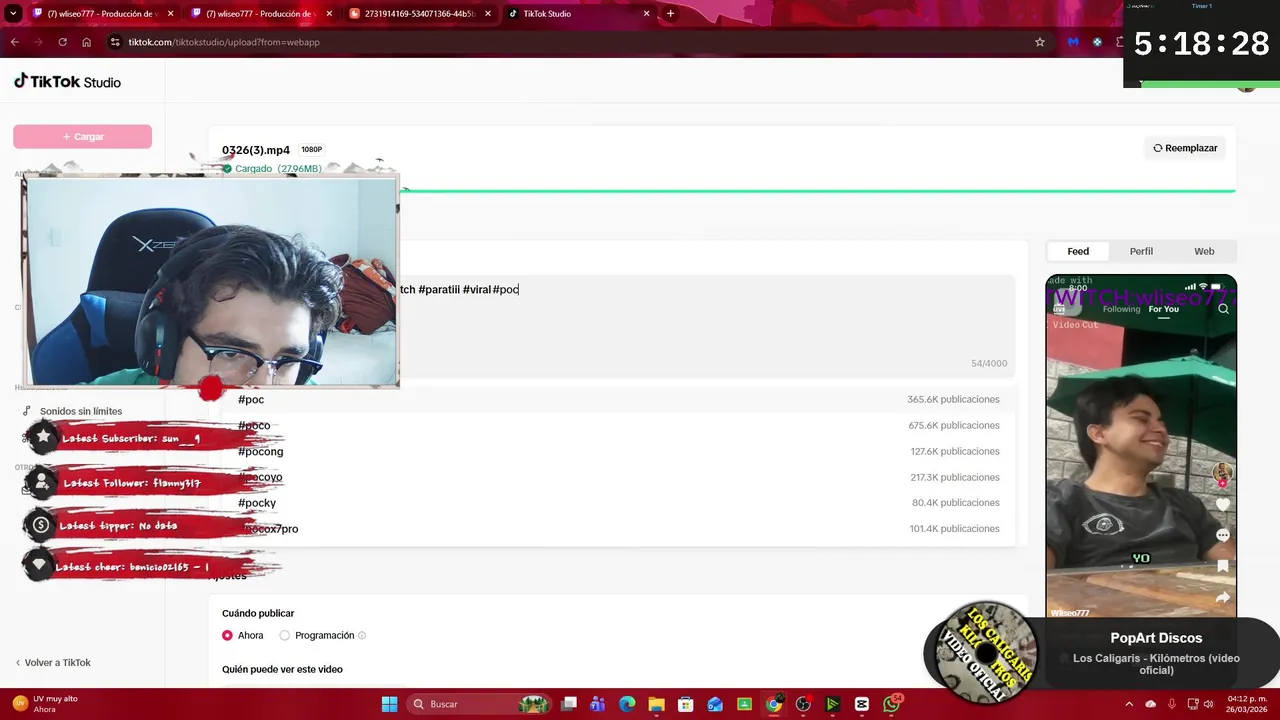Click the microphone icon in system tray
Viewport: 1280px width, 720px height.
pyautogui.click(x=1171, y=704)
